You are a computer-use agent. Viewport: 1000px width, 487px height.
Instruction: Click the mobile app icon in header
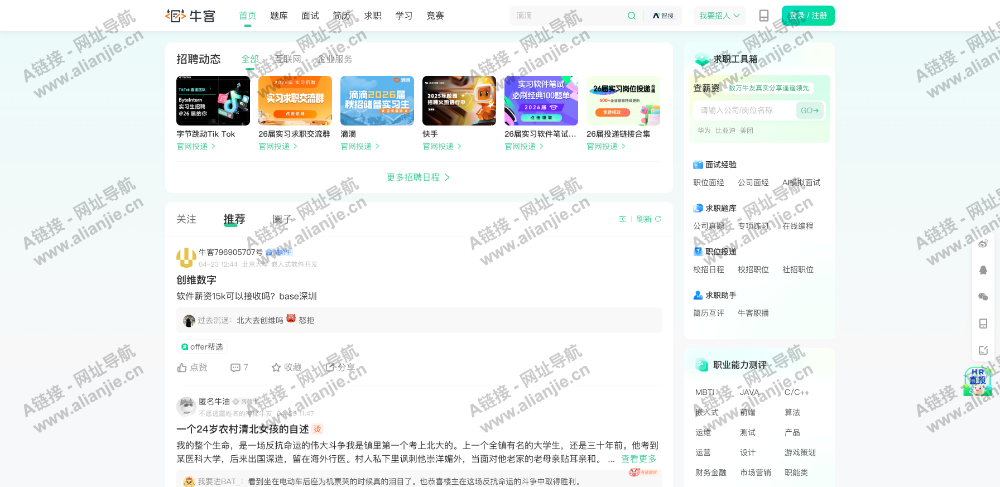763,16
